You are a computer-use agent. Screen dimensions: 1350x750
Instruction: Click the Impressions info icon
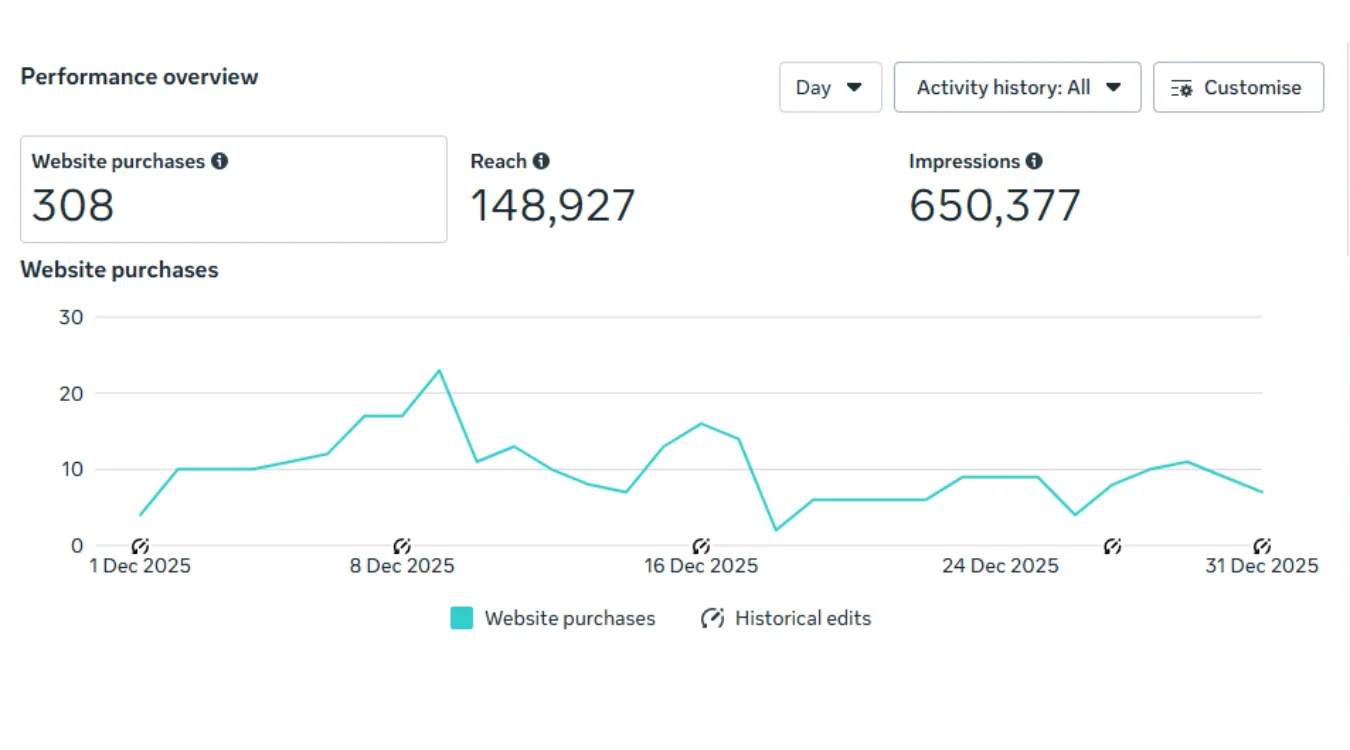(x=1034, y=161)
